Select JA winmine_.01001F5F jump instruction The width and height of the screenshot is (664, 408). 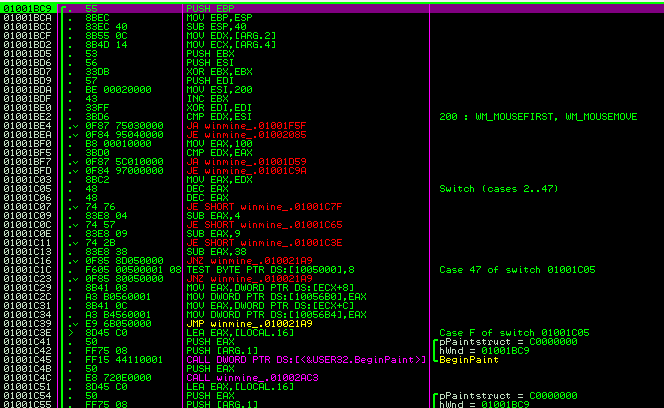246,126
